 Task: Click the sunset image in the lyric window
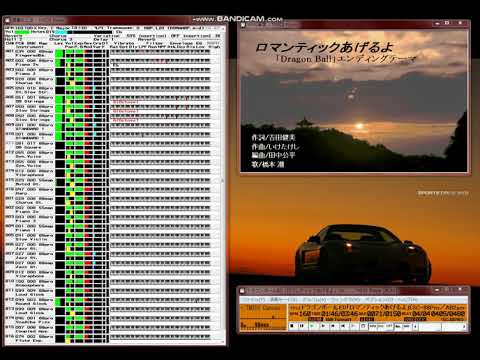pyautogui.click(x=354, y=101)
